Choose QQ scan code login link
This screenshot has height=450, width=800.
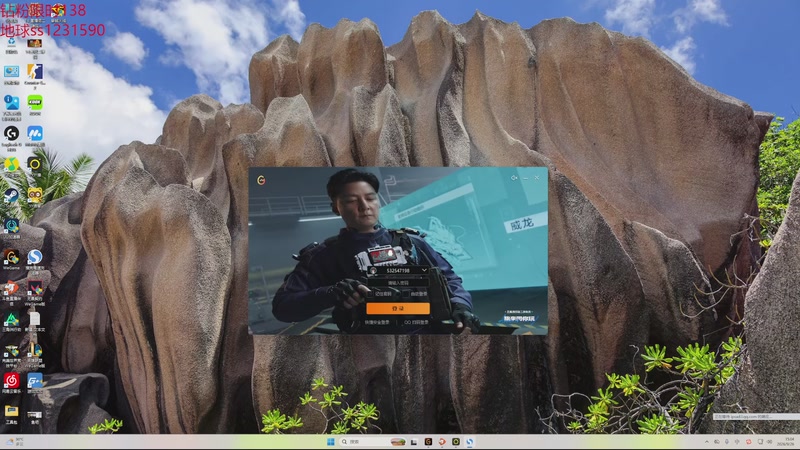coord(416,322)
